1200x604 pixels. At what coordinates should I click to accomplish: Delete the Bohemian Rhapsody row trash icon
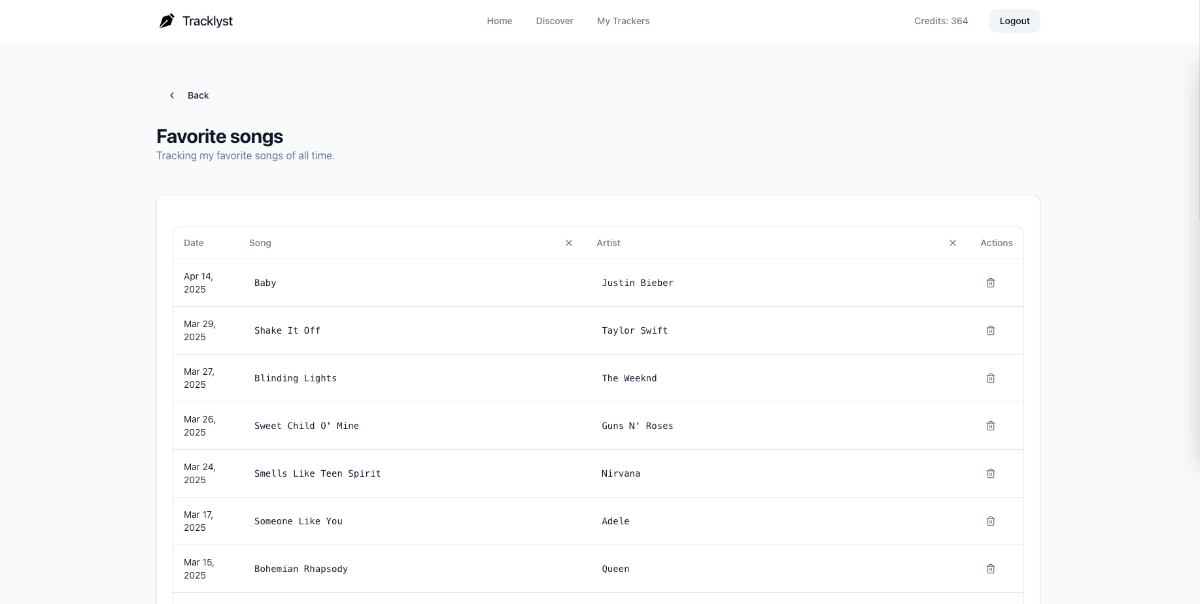(x=991, y=569)
